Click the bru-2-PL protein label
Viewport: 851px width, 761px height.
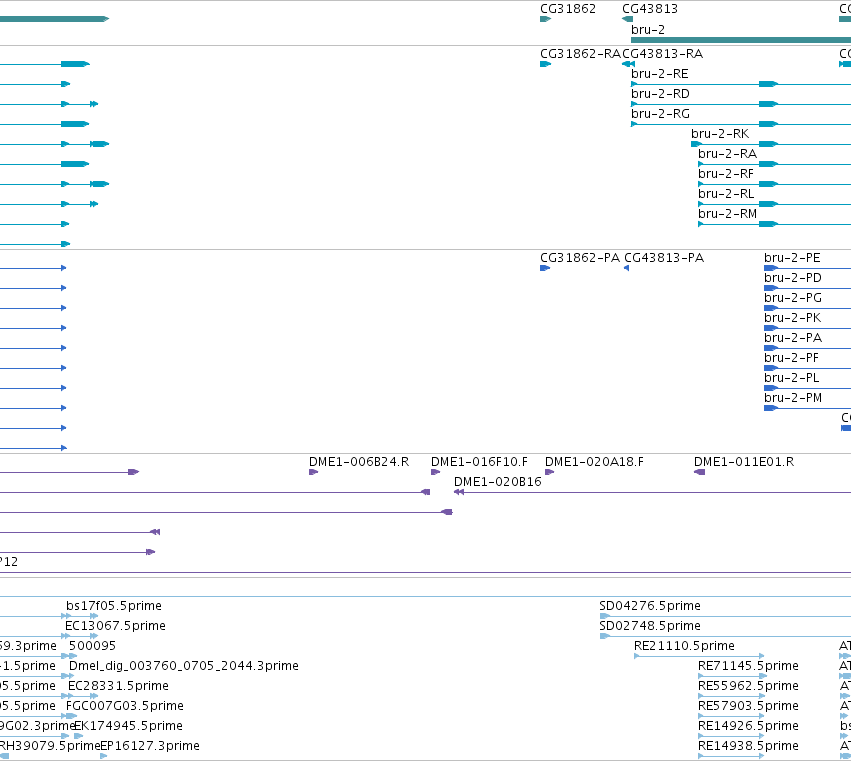point(791,378)
